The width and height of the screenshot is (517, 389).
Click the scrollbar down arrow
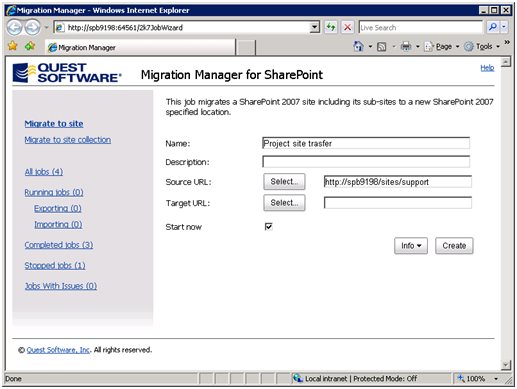point(506,365)
